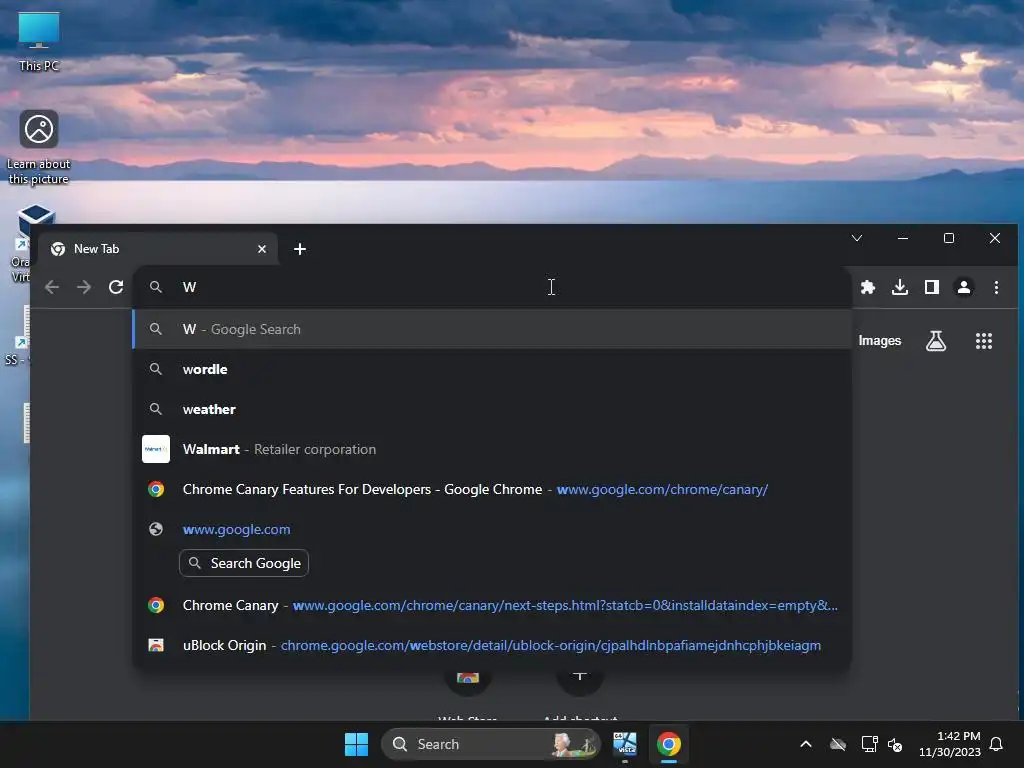This screenshot has height=768, width=1024.
Task: Click the Walmart logo thumbnail
Action: click(156, 449)
